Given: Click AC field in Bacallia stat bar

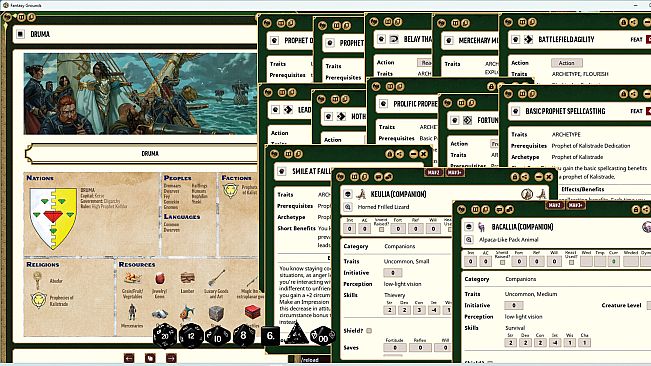Looking at the screenshot, I should (x=485, y=261).
